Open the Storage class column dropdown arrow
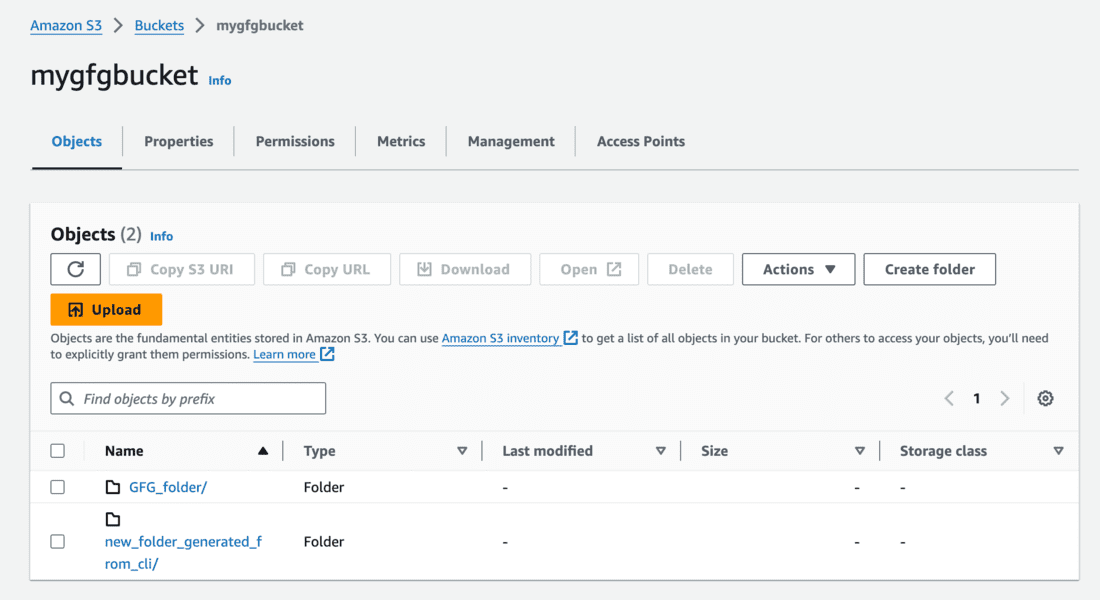Screen dimensions: 1100x600 coord(1058,451)
